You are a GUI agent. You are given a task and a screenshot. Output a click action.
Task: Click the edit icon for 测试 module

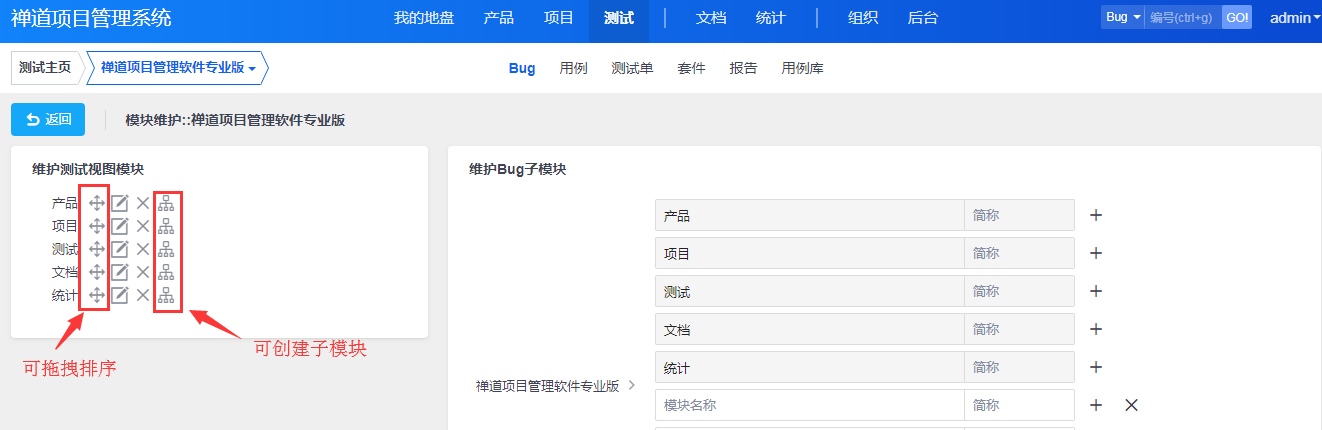pyautogui.click(x=120, y=249)
